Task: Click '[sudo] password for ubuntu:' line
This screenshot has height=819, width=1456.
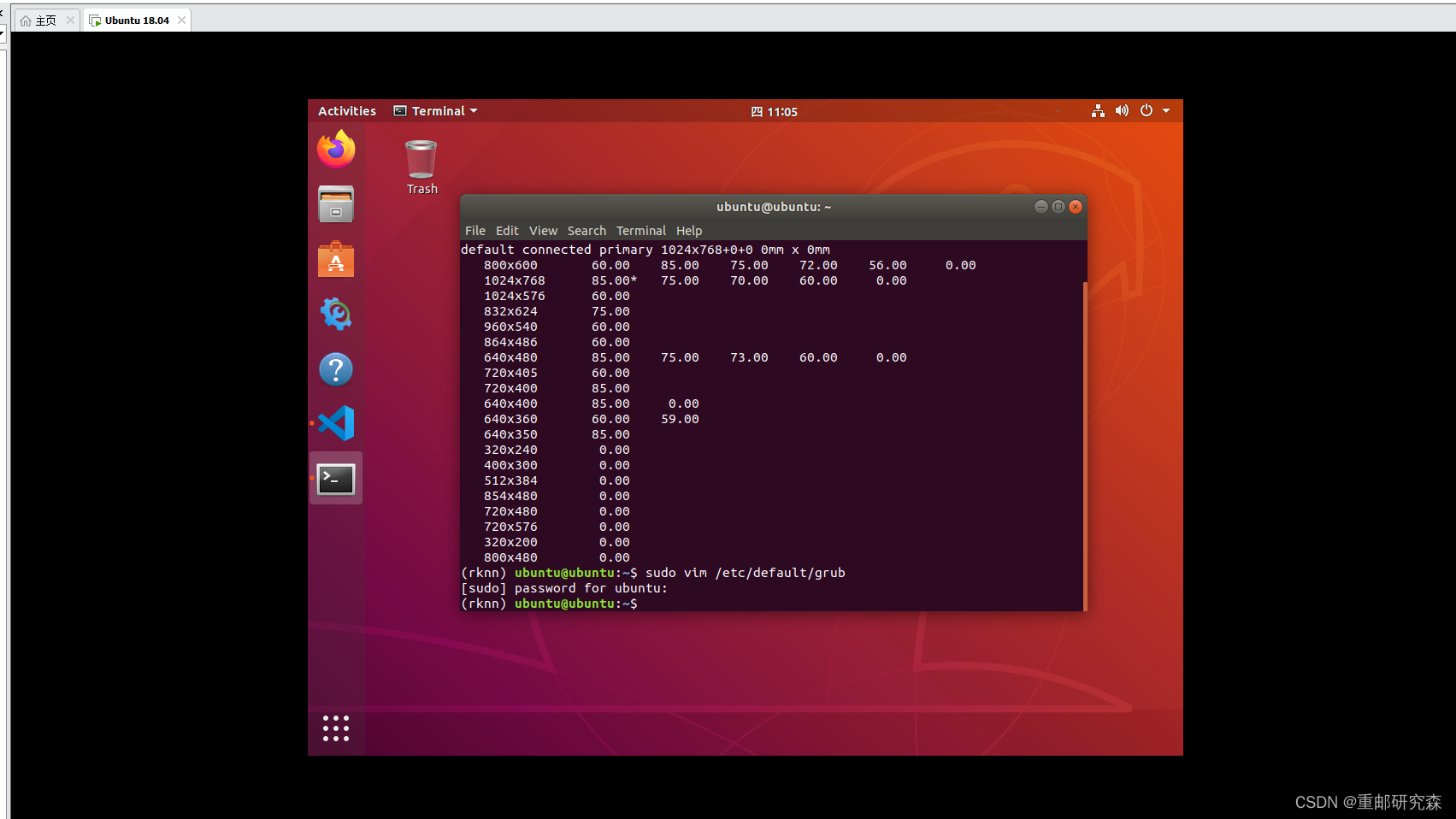Action: pos(564,588)
